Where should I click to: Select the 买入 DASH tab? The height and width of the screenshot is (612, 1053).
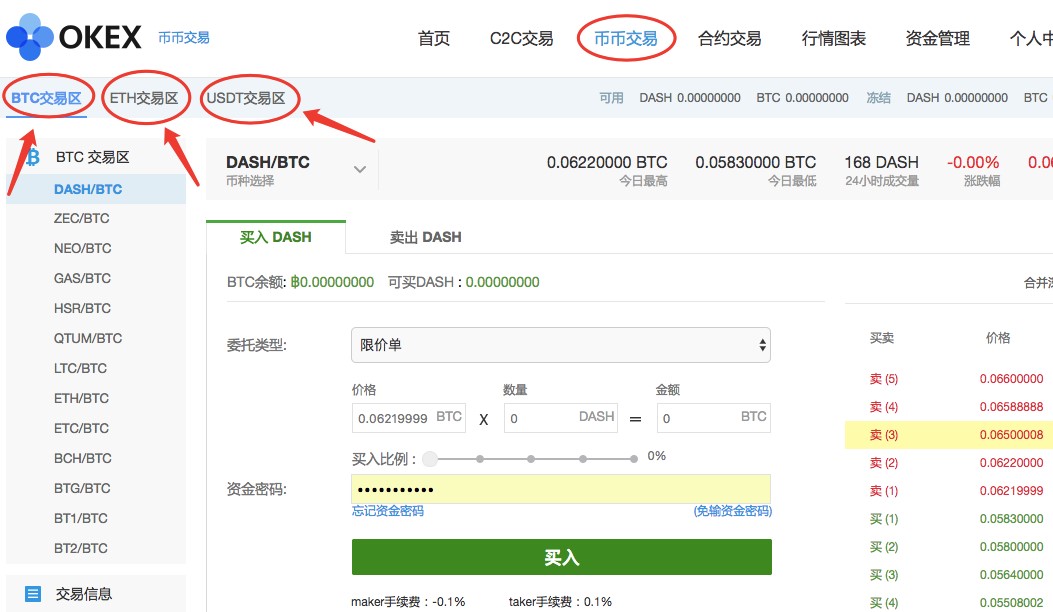point(276,237)
